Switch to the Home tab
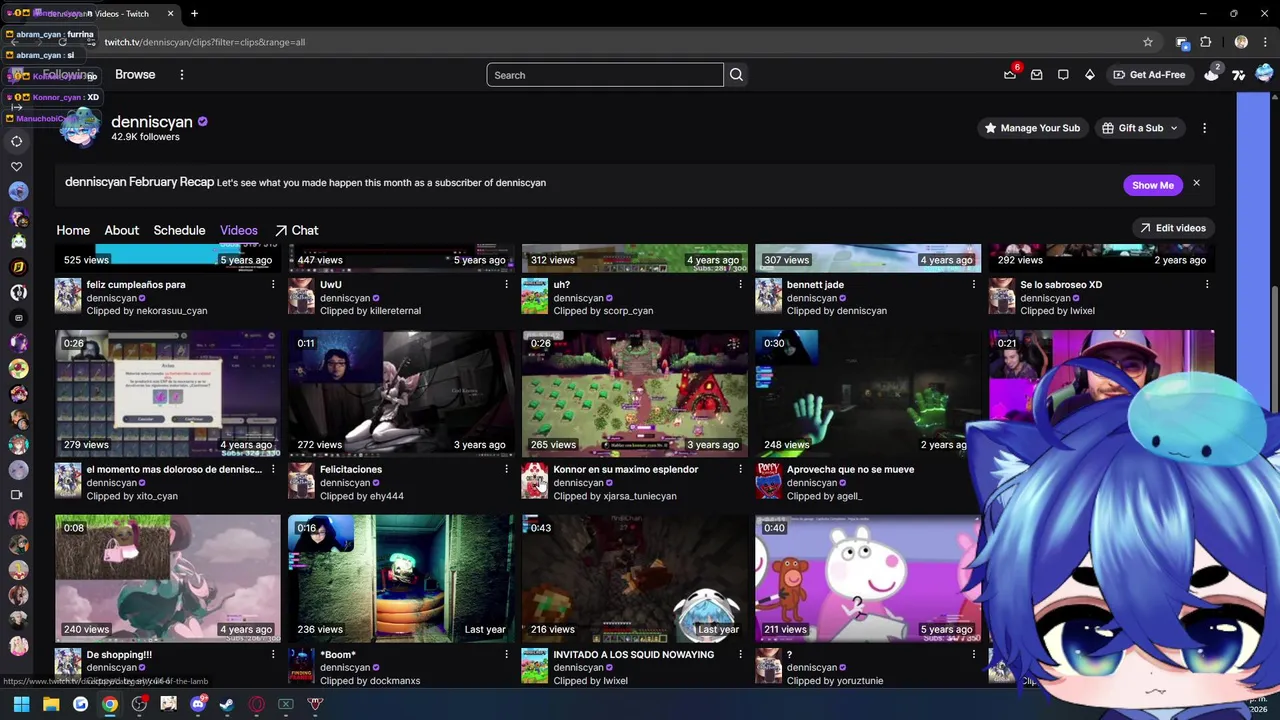The height and width of the screenshot is (720, 1280). [73, 230]
